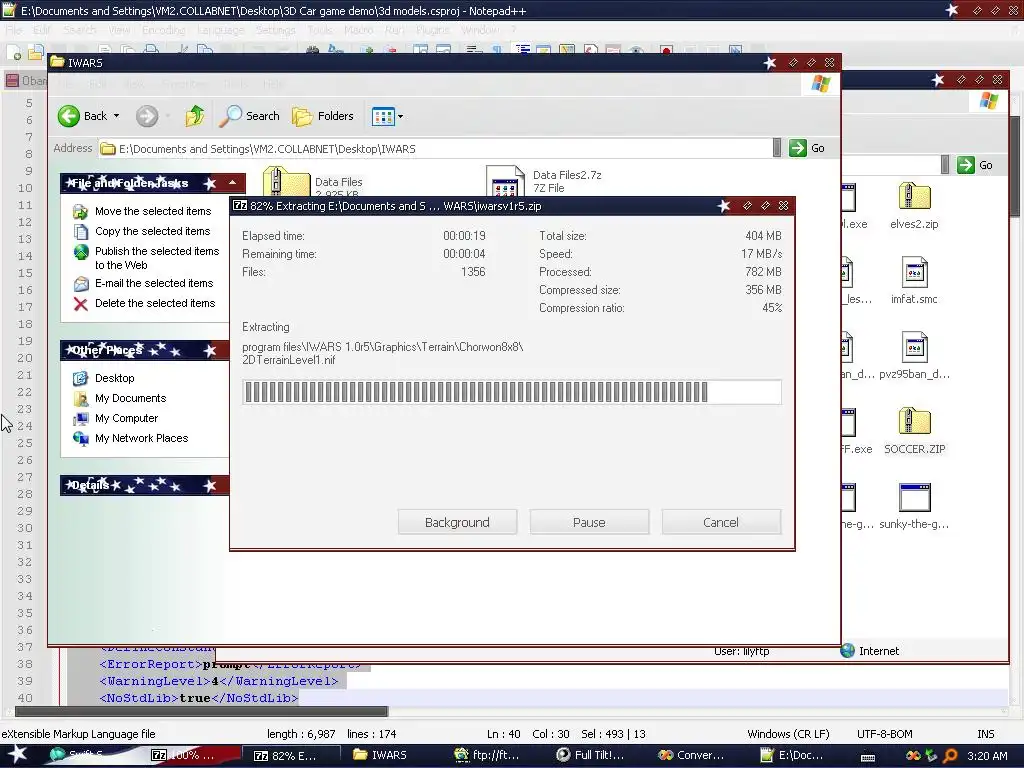Open My Network Places from Other Places
The width and height of the screenshot is (1024, 768).
pos(141,438)
